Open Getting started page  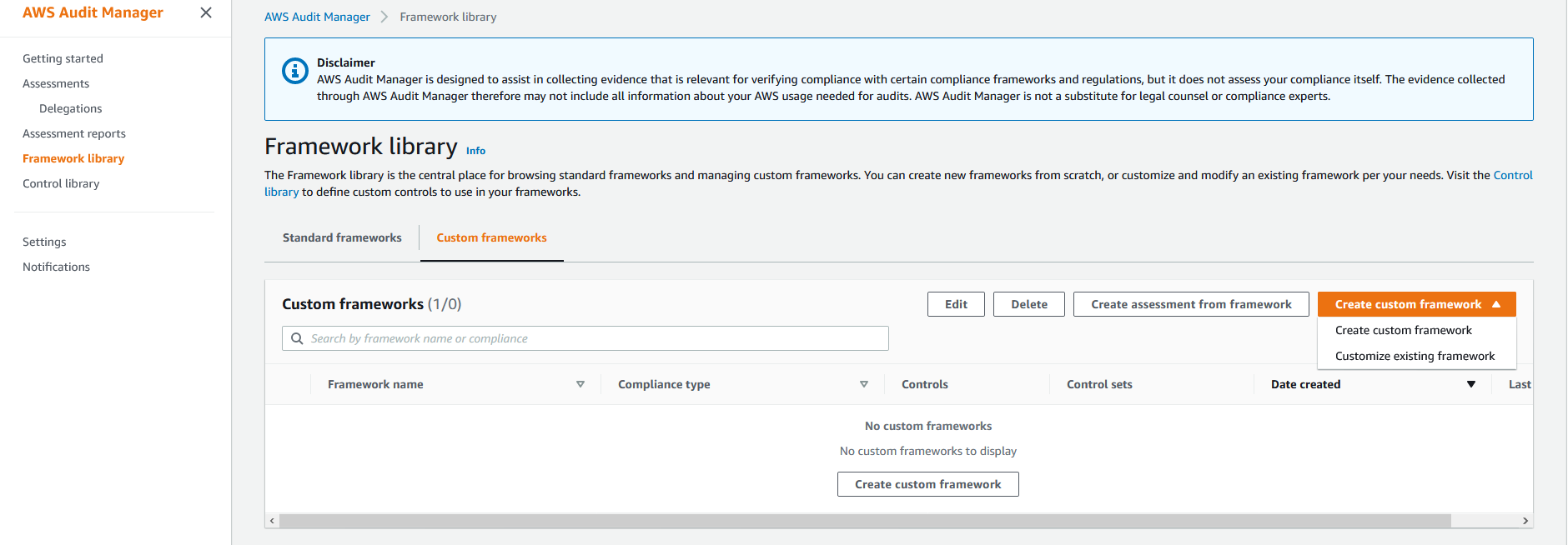point(63,58)
